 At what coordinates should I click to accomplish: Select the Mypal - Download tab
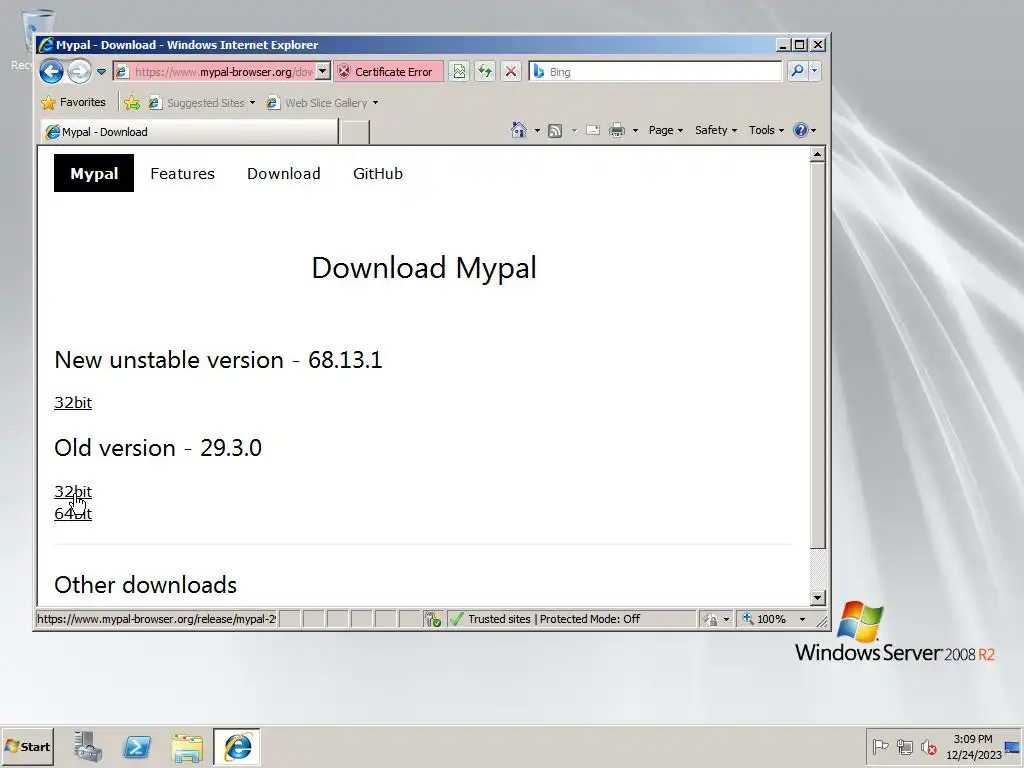click(x=189, y=132)
